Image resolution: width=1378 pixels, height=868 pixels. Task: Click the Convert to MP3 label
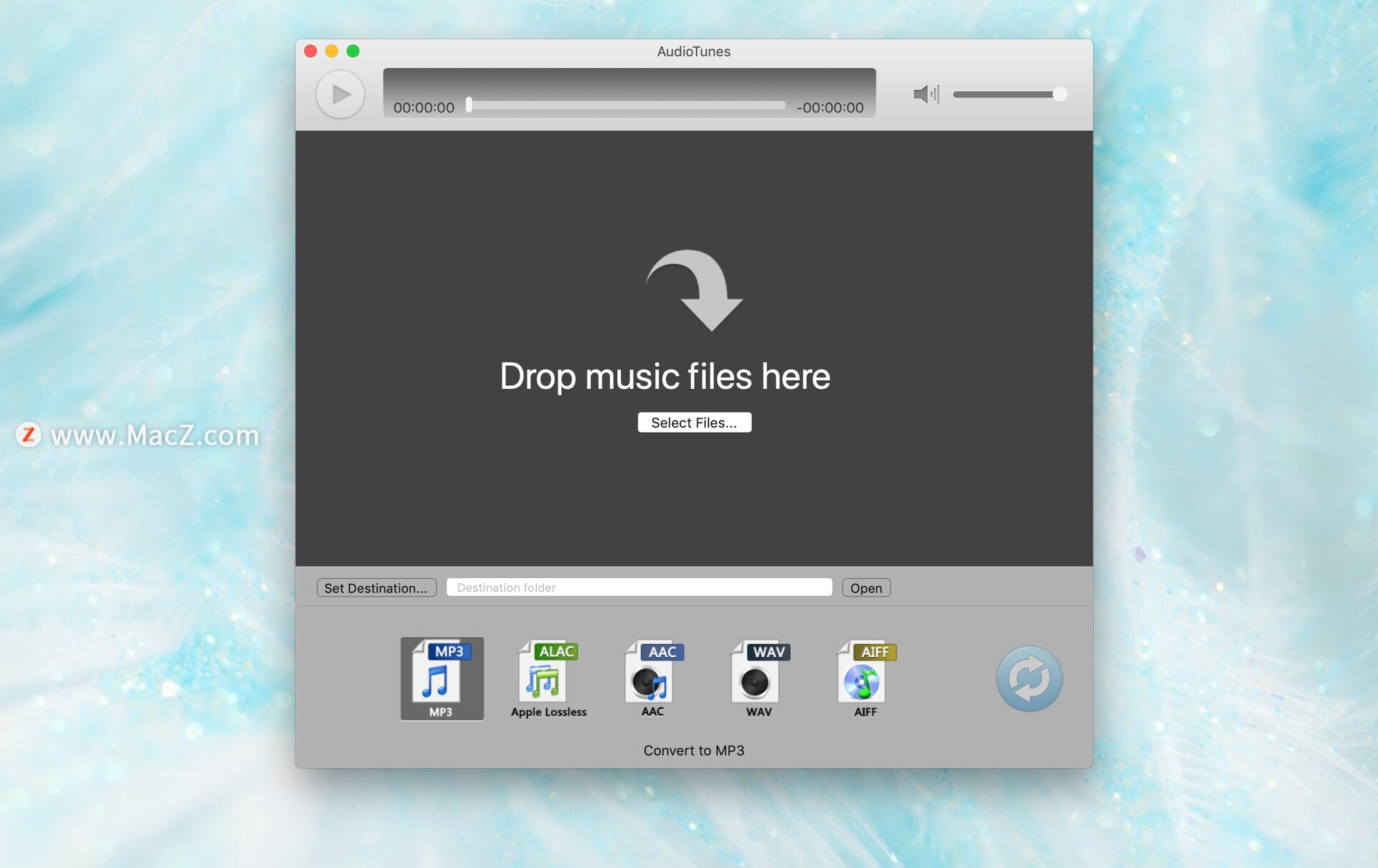coord(693,750)
